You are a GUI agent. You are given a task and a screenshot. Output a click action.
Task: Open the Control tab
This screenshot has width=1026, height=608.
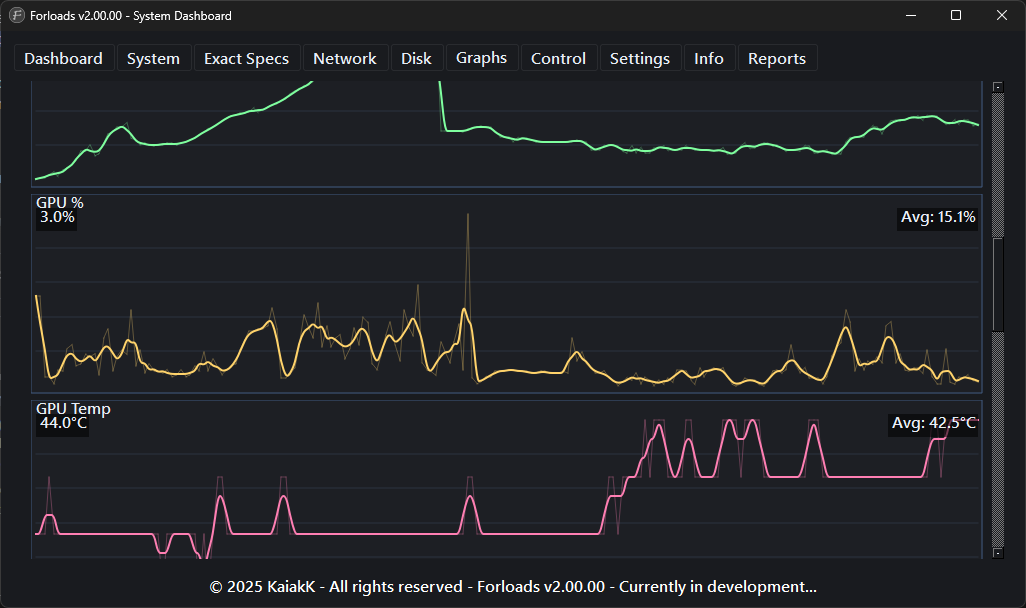558,59
